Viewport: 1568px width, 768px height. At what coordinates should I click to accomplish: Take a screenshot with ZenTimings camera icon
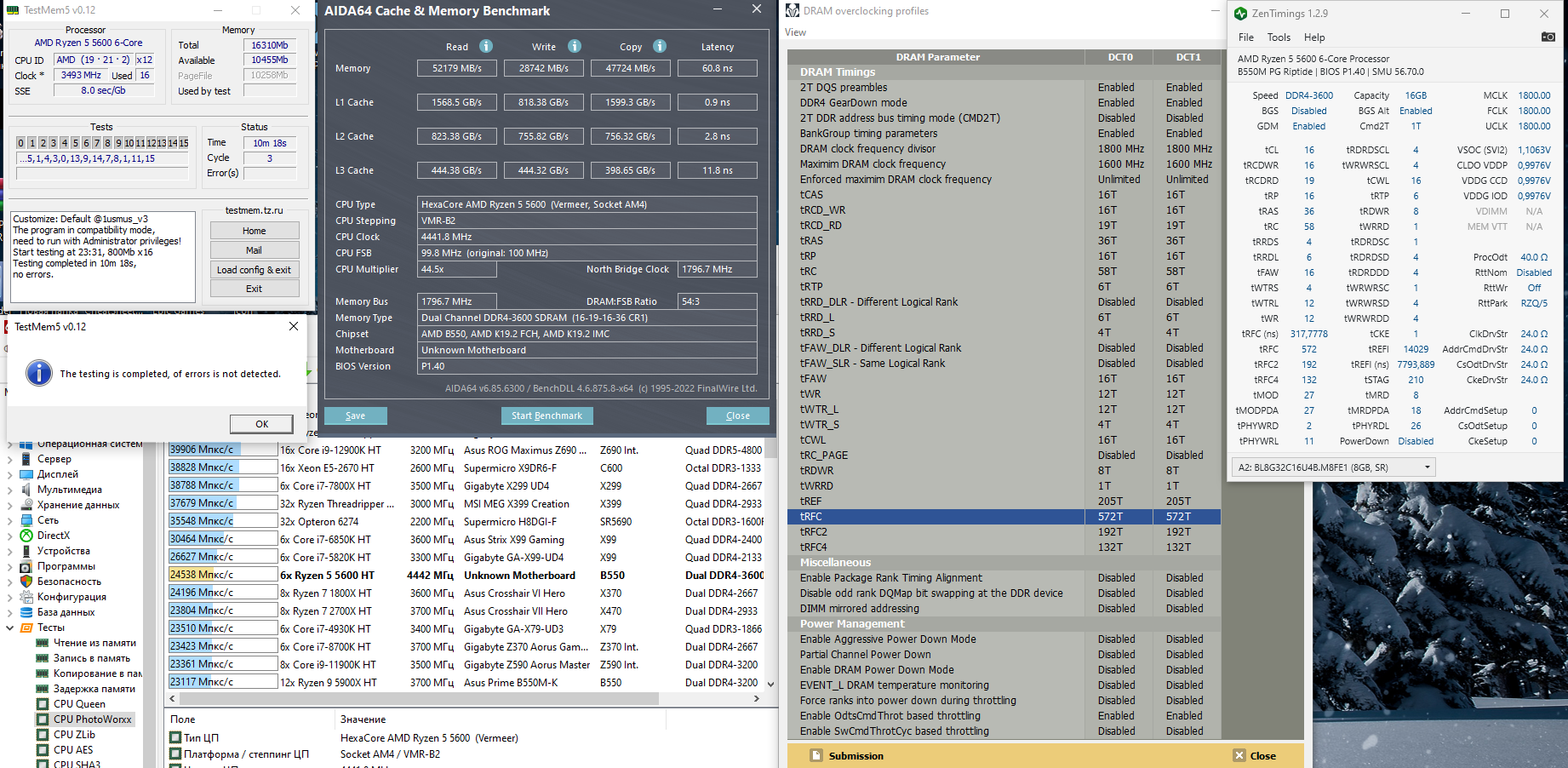point(1548,37)
